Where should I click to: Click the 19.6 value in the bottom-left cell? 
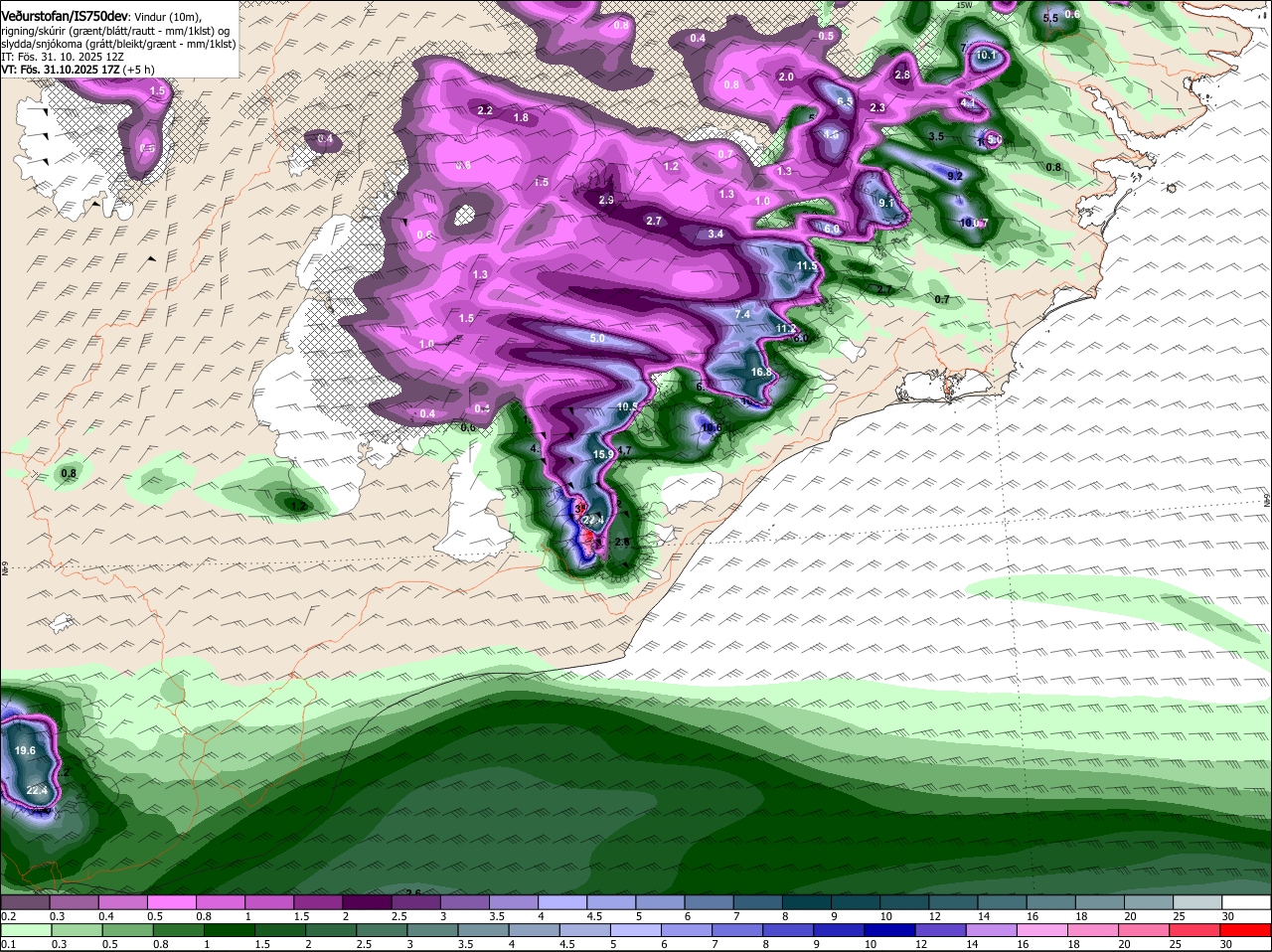tap(26, 750)
